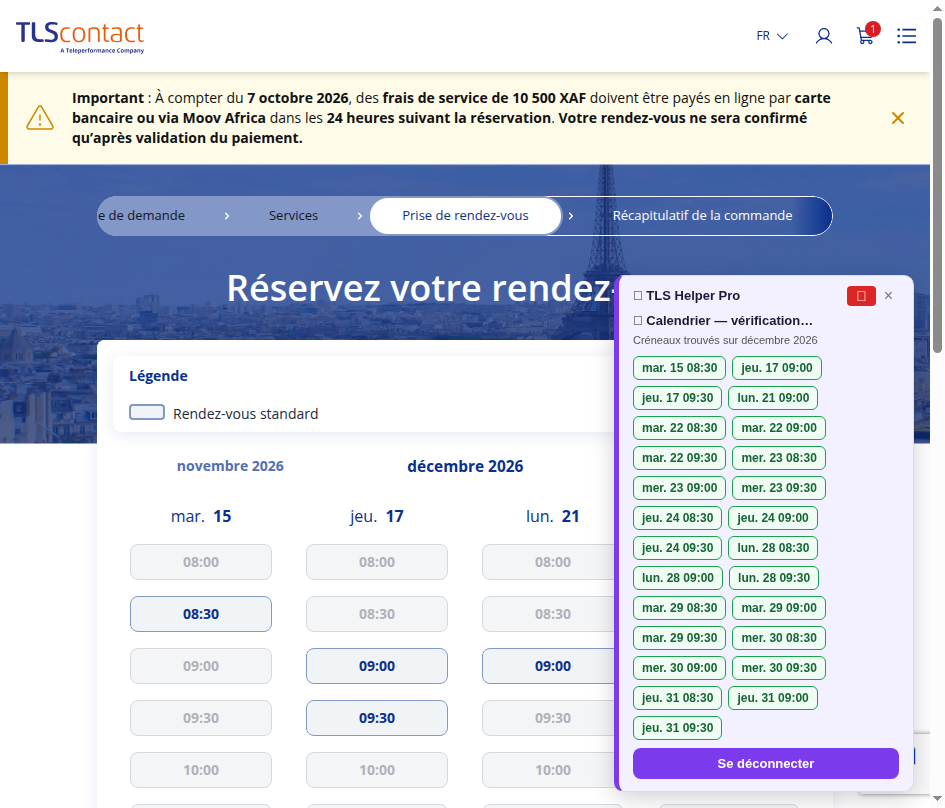Select helper chip lun. 21 09:00
945x808 pixels.
tap(773, 398)
